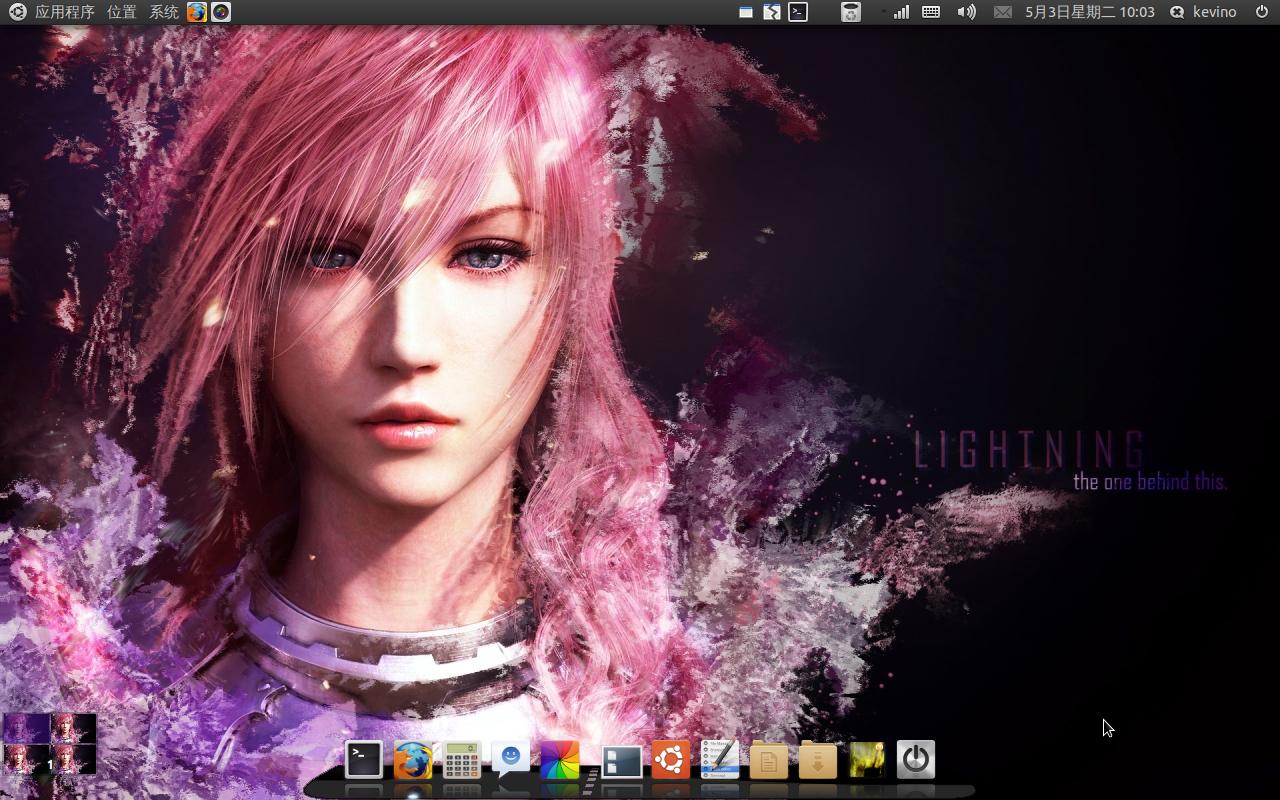Click the power button icon in dock
1280x800 pixels.
916,760
